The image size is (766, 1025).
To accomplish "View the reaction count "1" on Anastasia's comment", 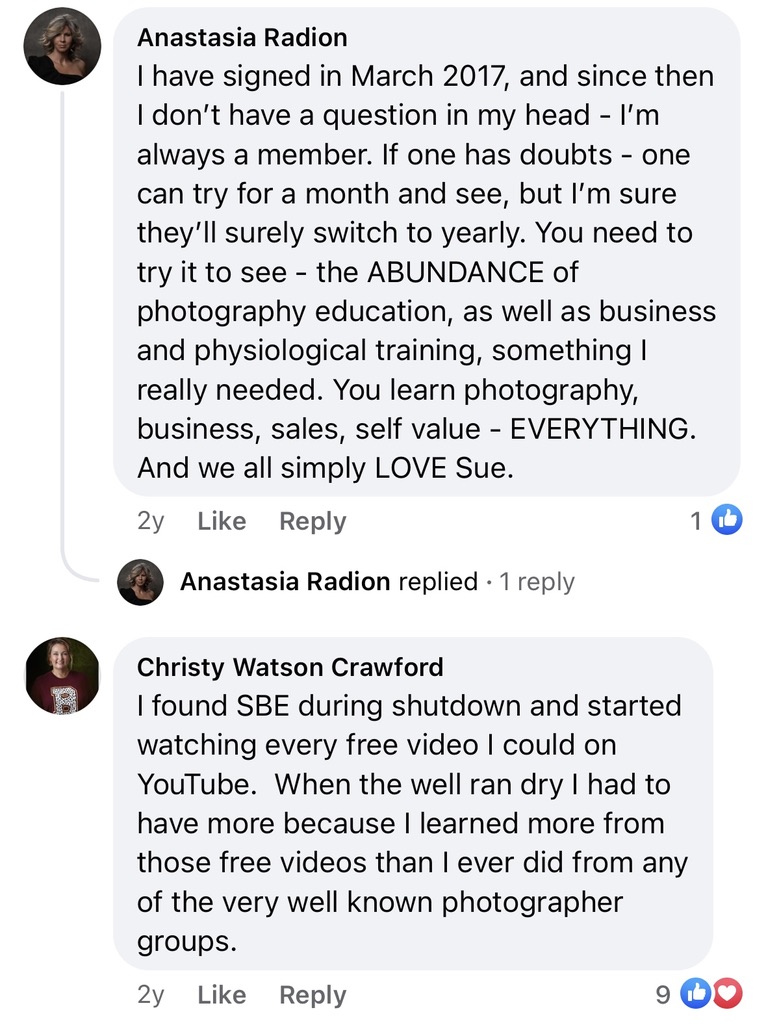I will pyautogui.click(x=696, y=520).
